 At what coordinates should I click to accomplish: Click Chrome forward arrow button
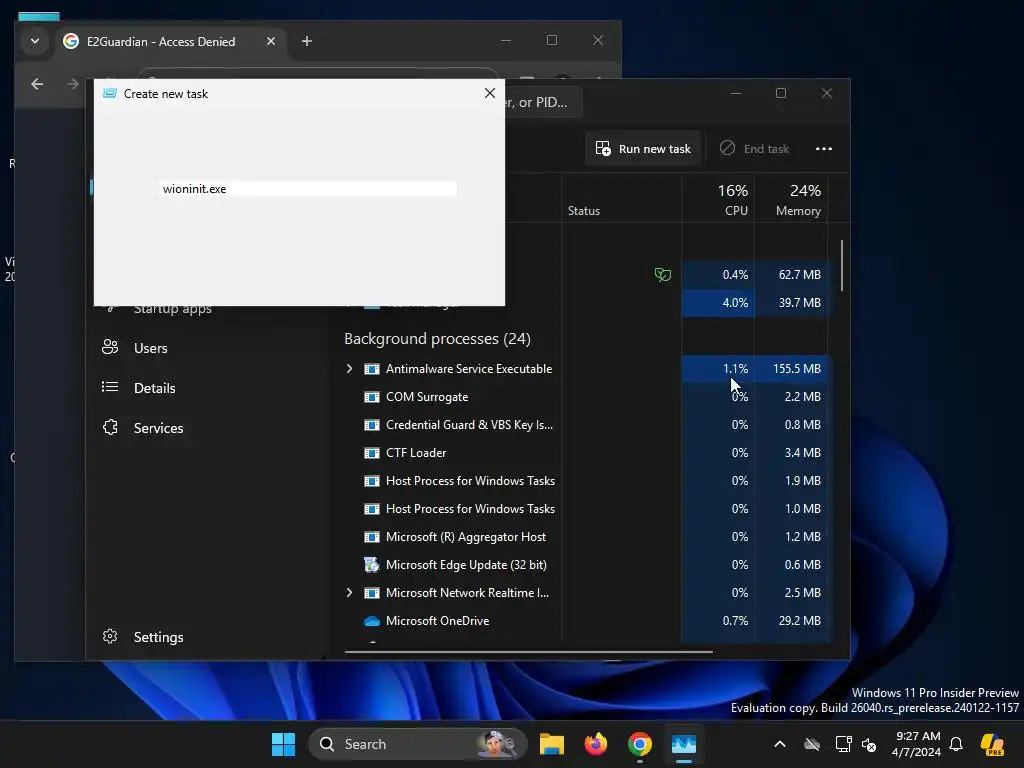click(72, 84)
